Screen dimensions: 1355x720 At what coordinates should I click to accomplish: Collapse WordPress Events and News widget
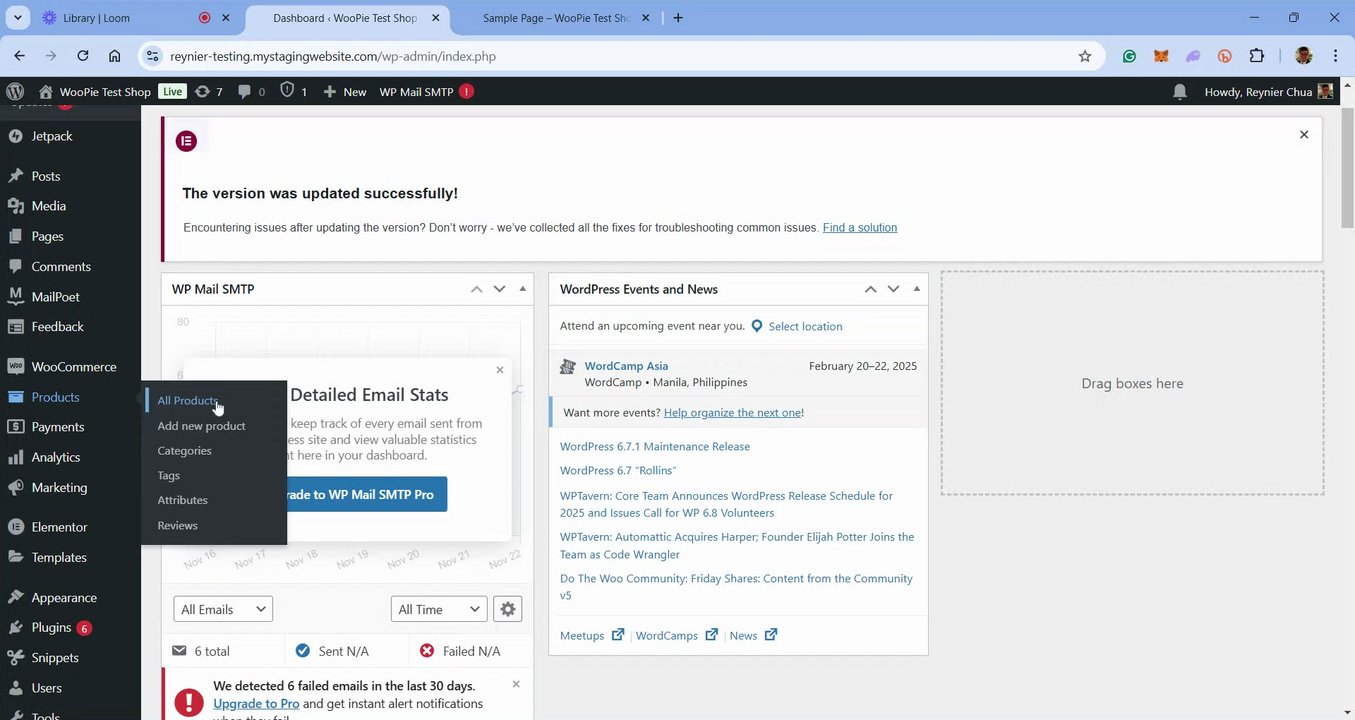click(916, 289)
